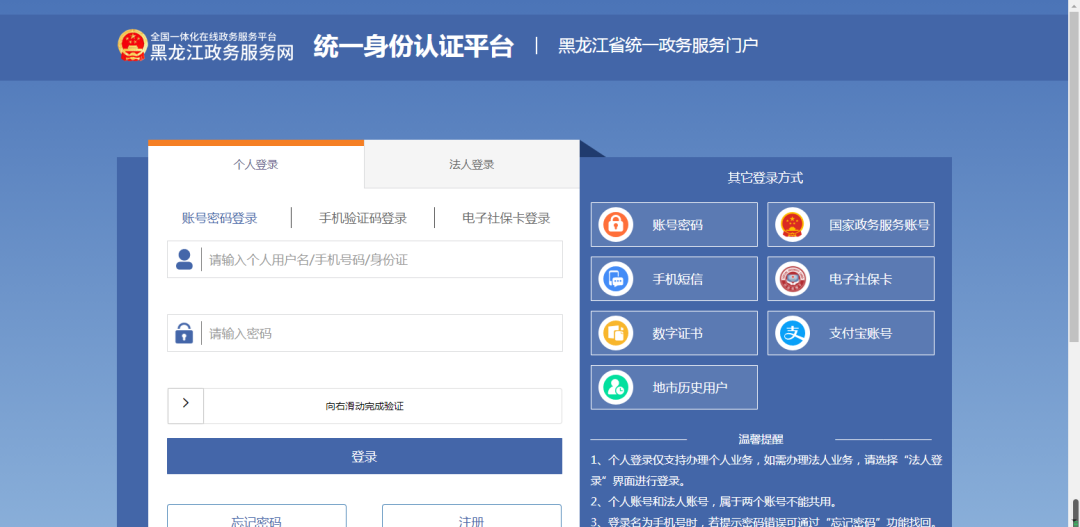Click the social security card icon for 电子社保卡
1080x527 pixels.
792,279
